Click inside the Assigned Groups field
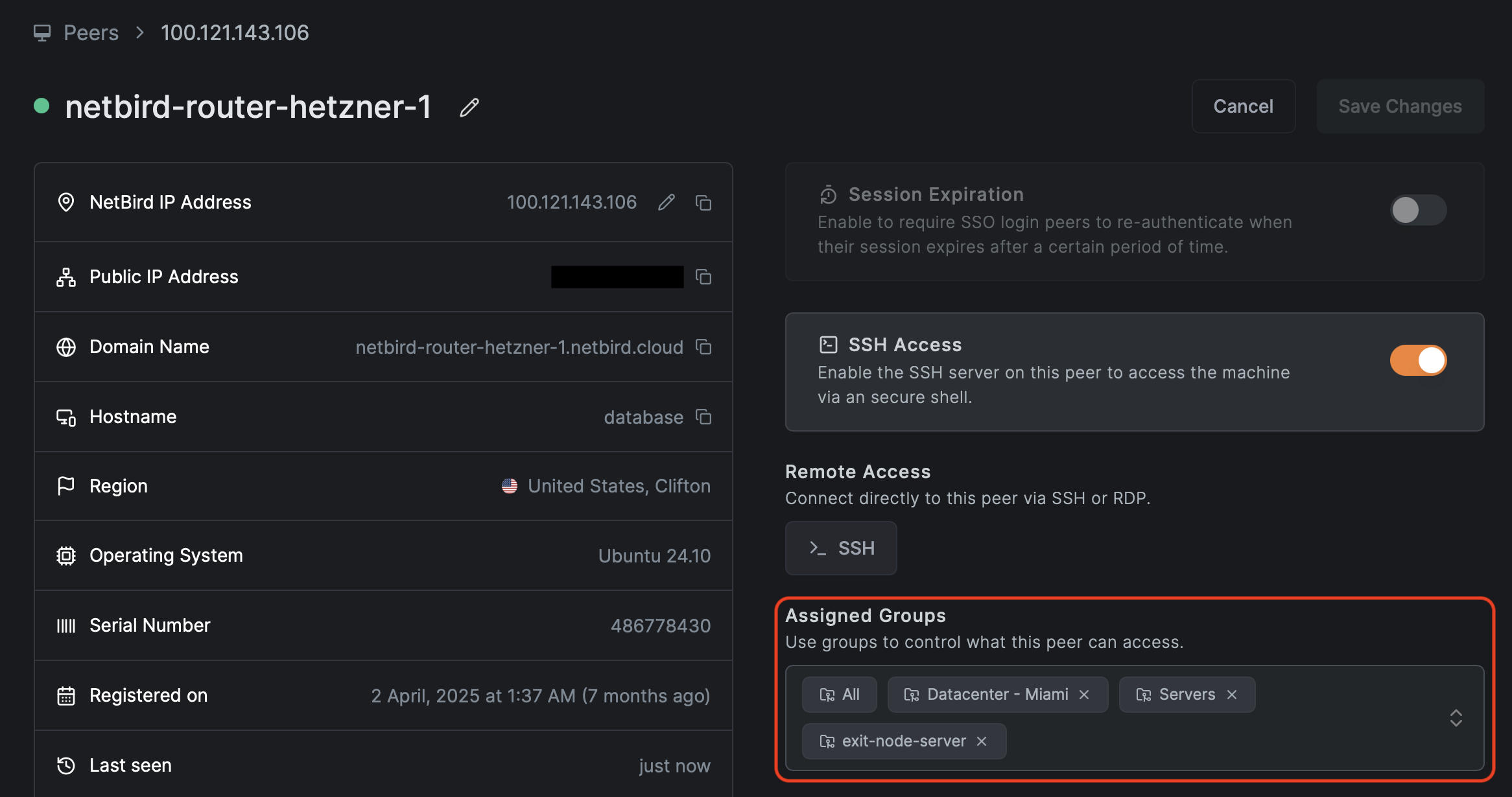 tap(1232, 741)
